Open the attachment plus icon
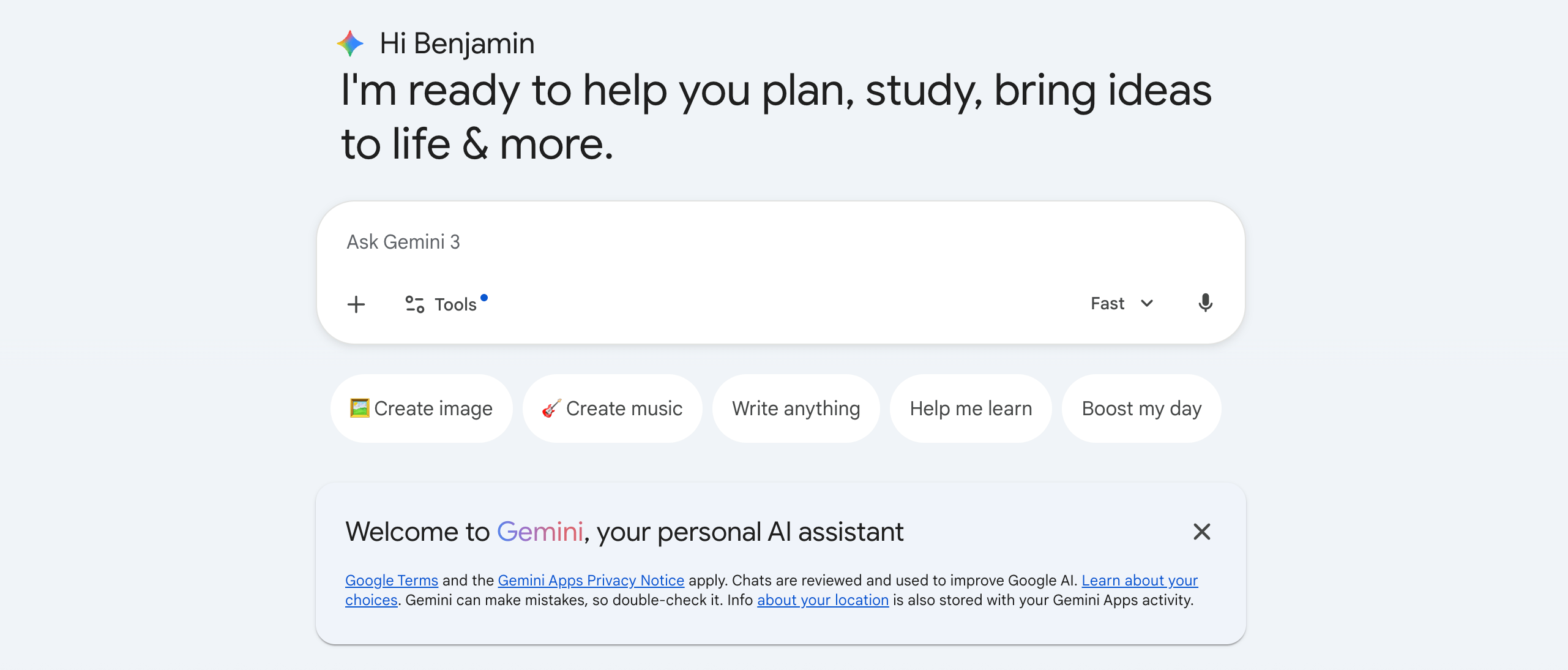The image size is (1568, 670). point(356,304)
